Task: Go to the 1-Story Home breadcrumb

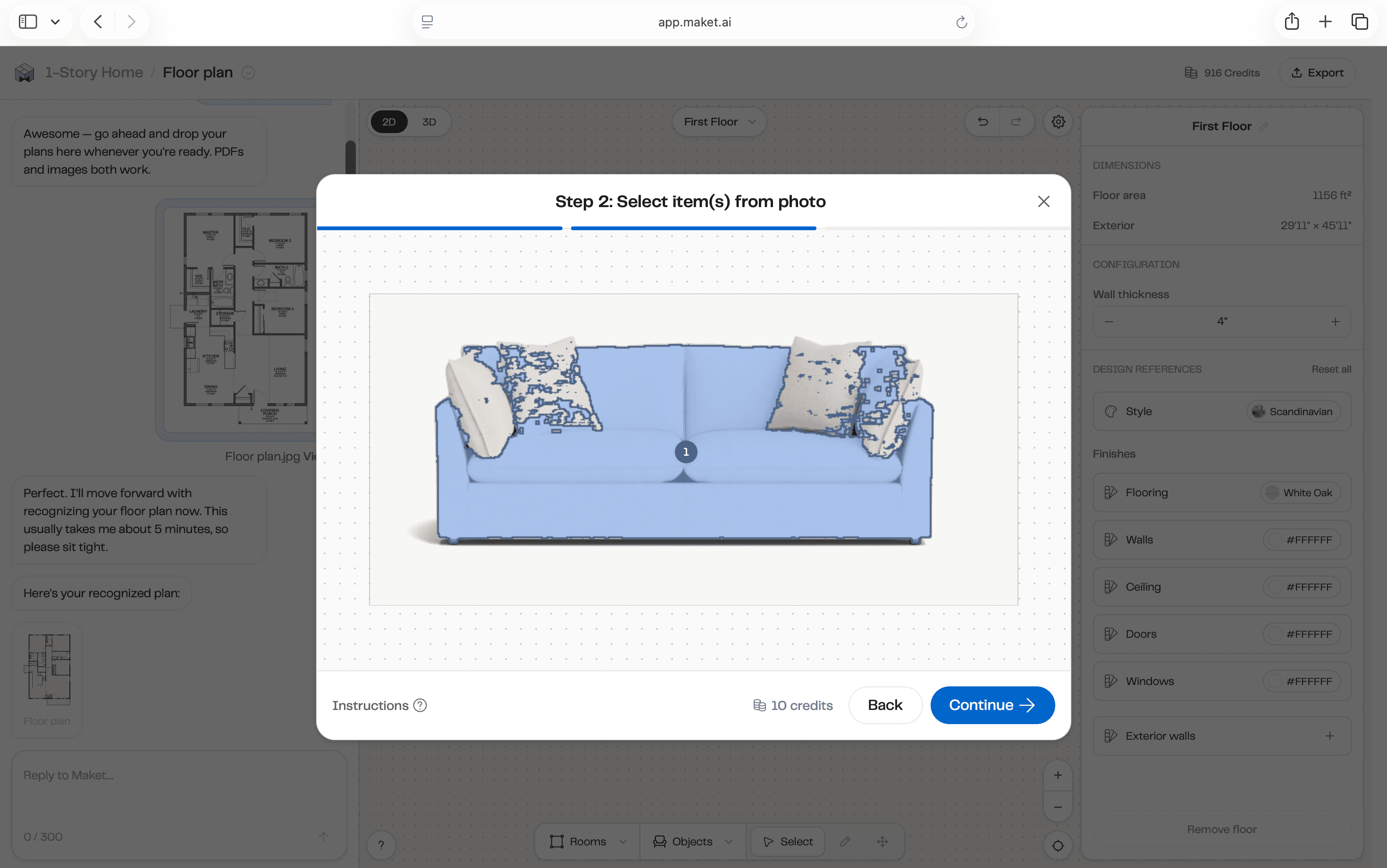Action: (94, 72)
